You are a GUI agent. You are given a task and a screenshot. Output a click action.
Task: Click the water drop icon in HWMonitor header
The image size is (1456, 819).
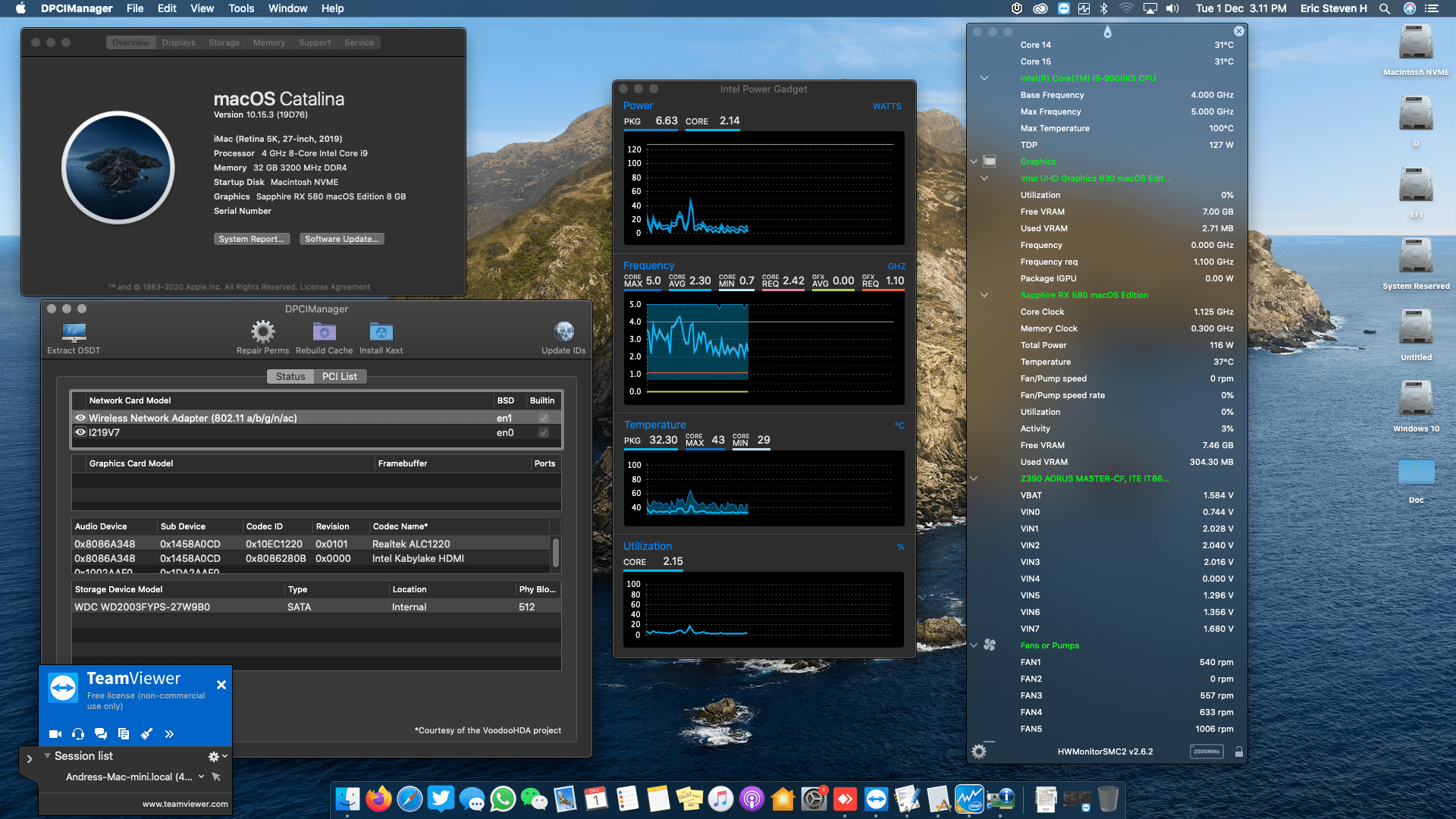[1107, 32]
